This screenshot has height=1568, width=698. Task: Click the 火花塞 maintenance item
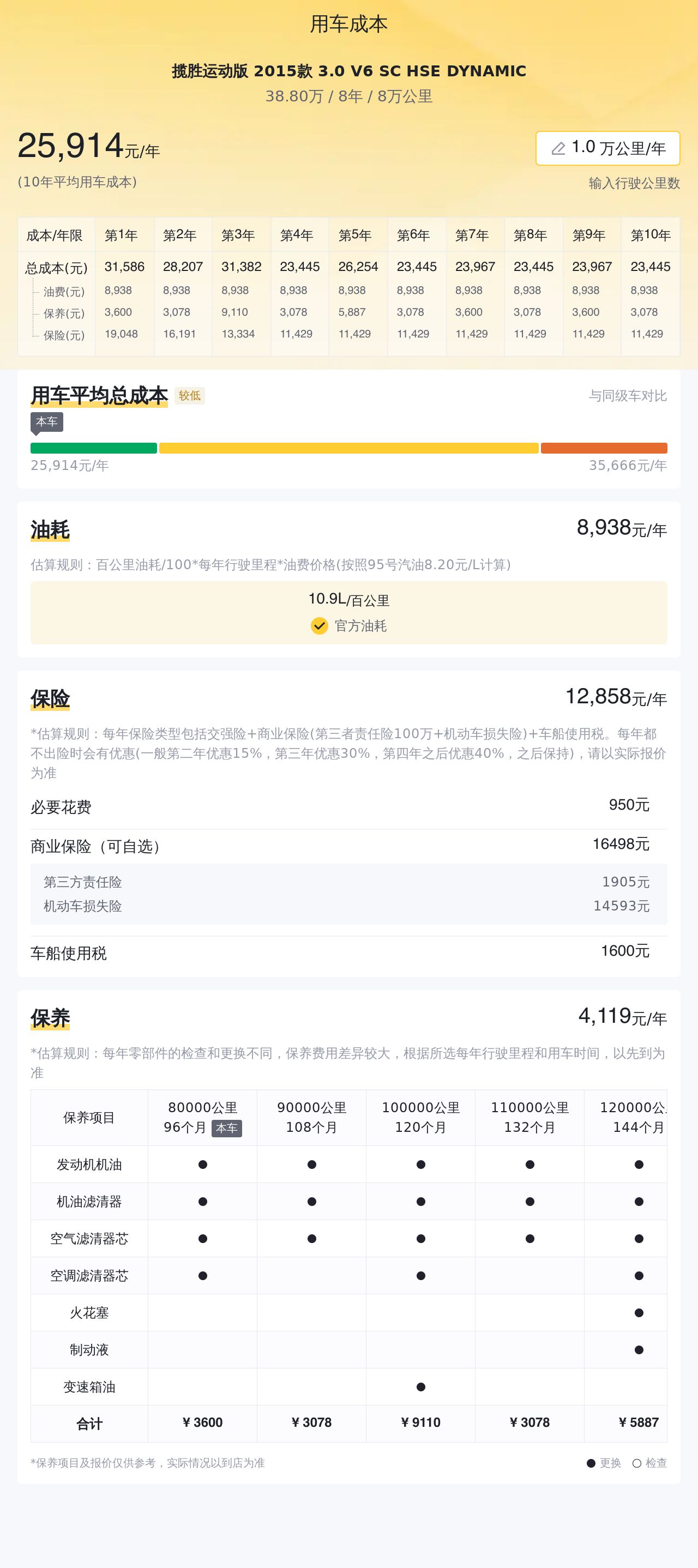(89, 1313)
